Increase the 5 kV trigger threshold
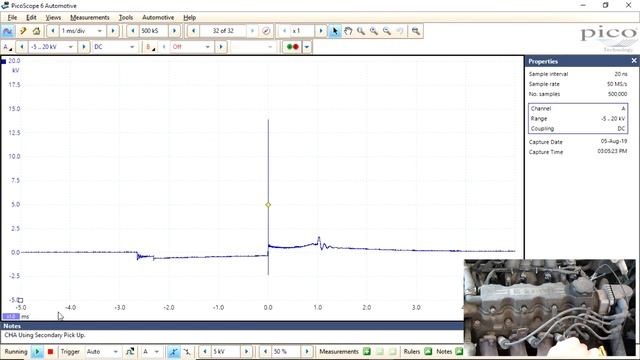The width and height of the screenshot is (640, 360). (246, 351)
